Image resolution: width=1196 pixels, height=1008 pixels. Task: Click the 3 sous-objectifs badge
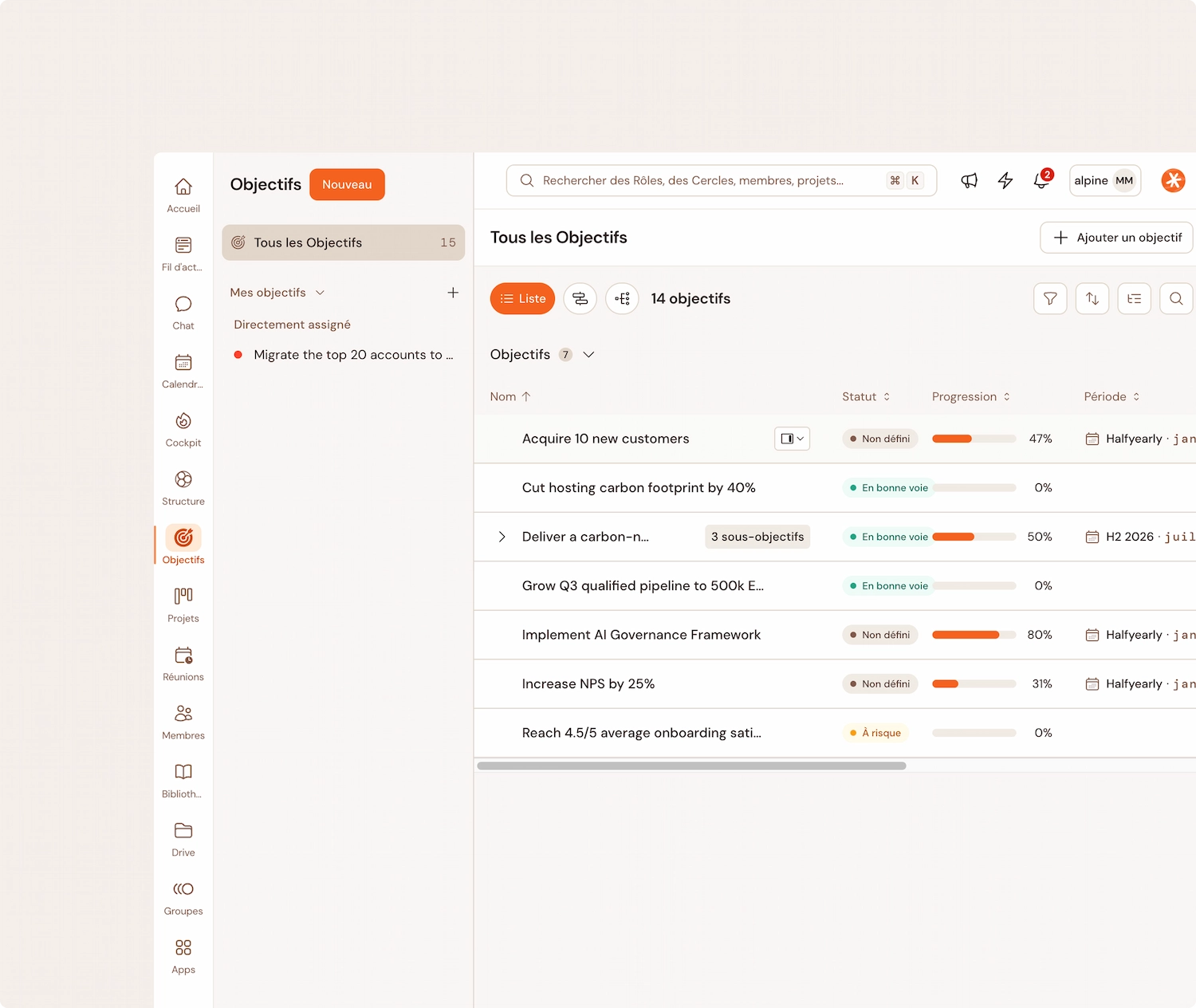757,537
